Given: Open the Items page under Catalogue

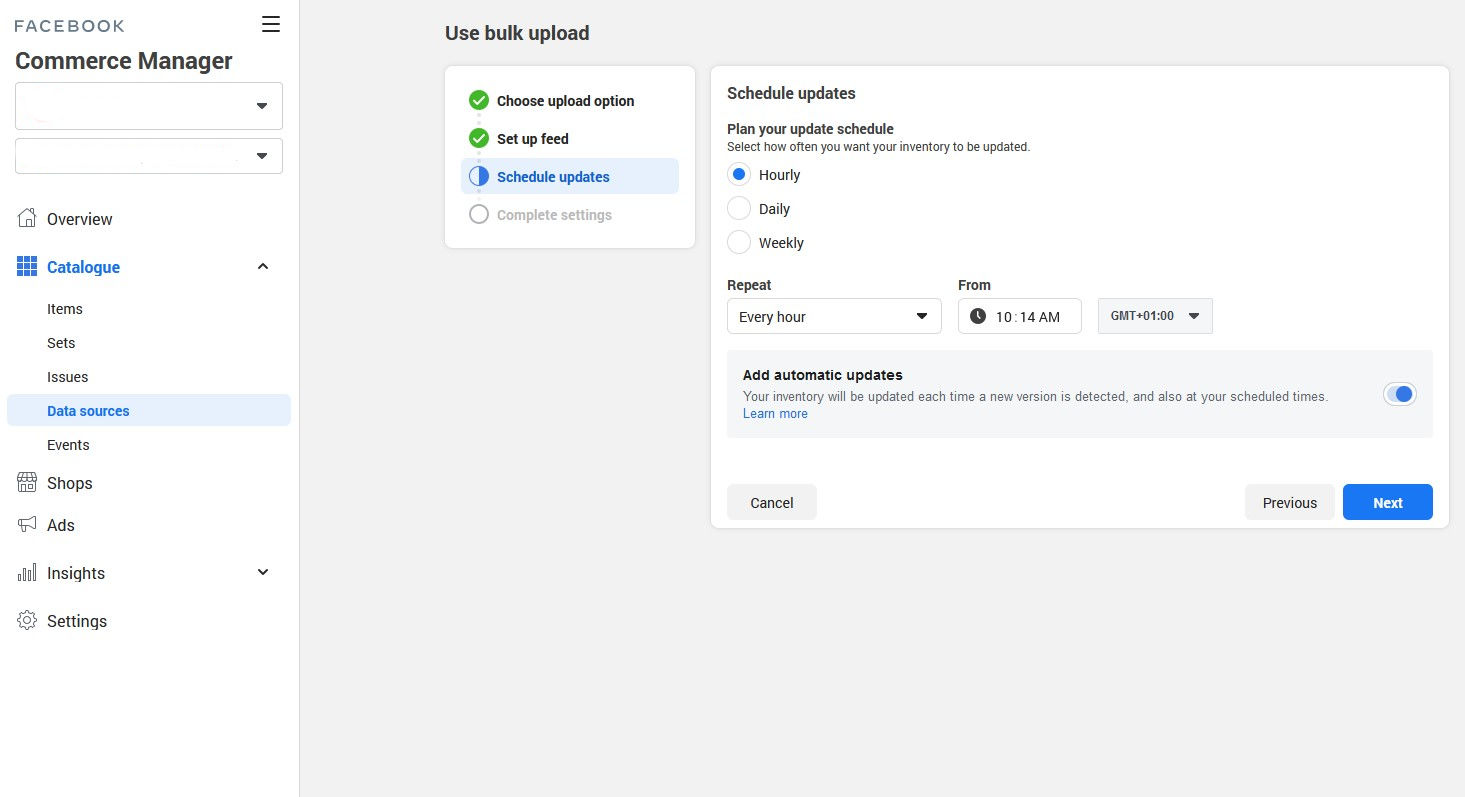Looking at the screenshot, I should 65,308.
